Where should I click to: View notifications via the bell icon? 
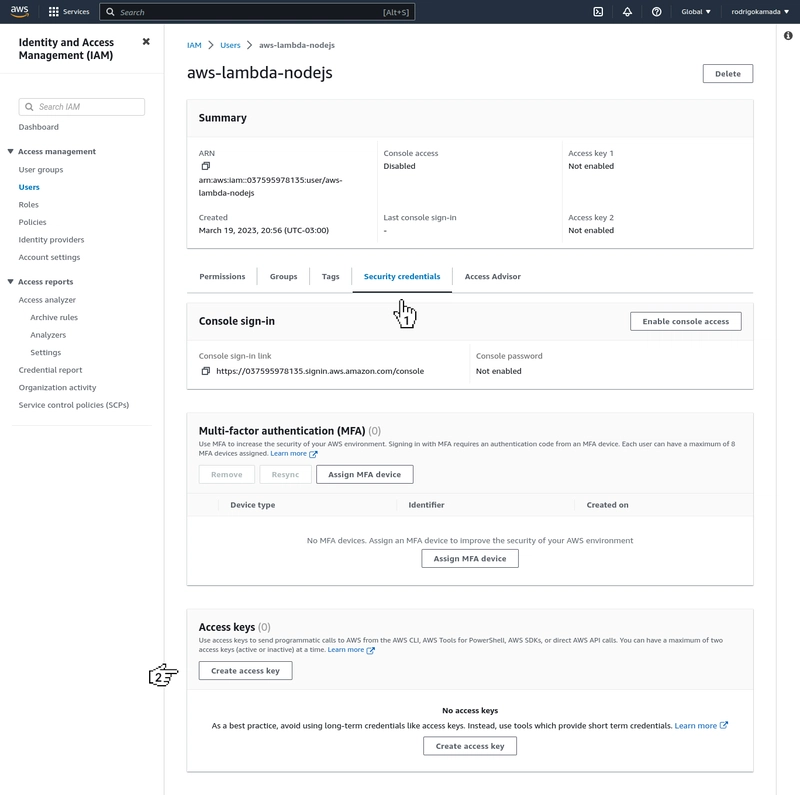tap(625, 11)
